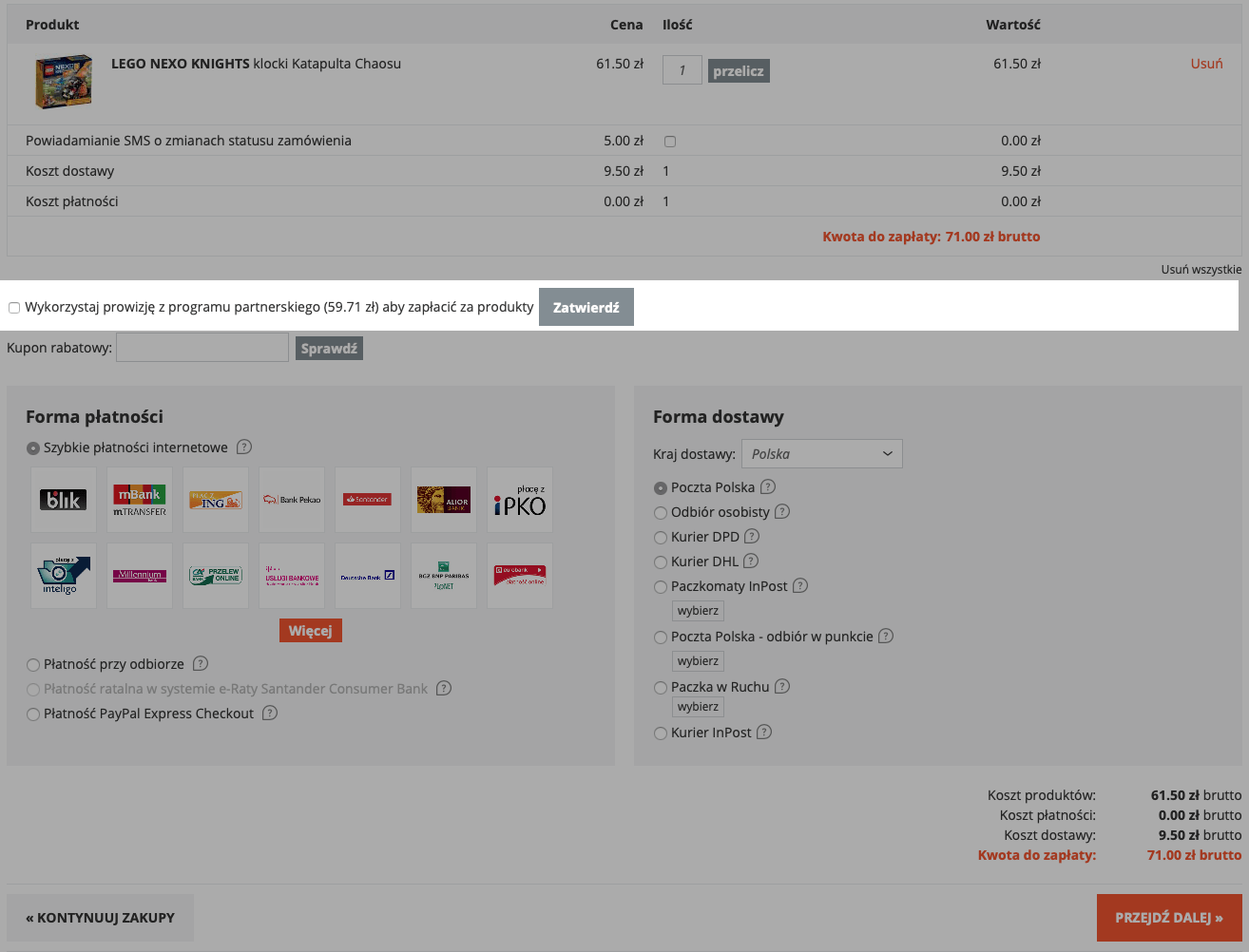Image resolution: width=1249 pixels, height=952 pixels.
Task: Select Kurier DPD delivery option
Action: tap(661, 538)
